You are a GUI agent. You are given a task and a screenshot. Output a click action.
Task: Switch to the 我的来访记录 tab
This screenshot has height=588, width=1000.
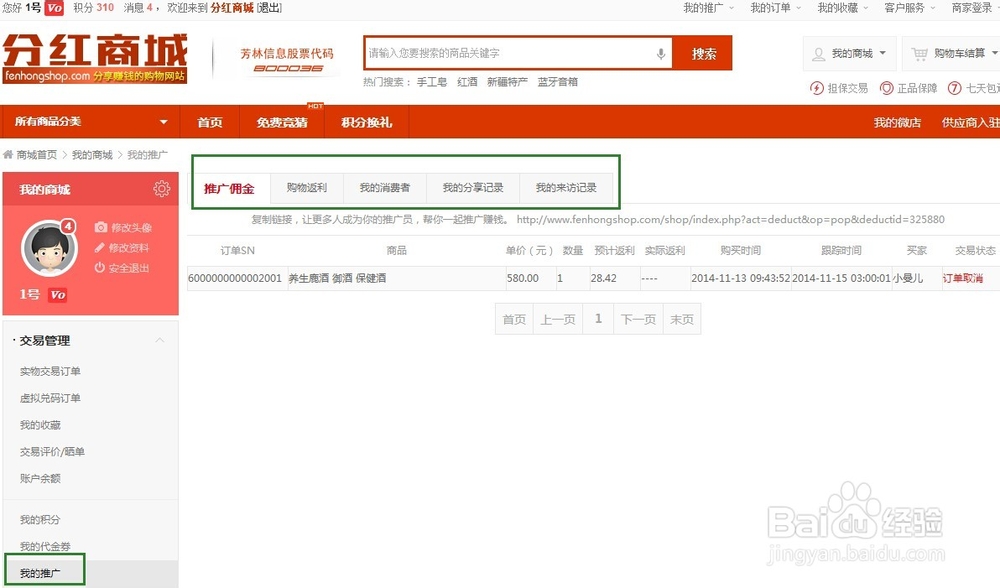pos(566,187)
